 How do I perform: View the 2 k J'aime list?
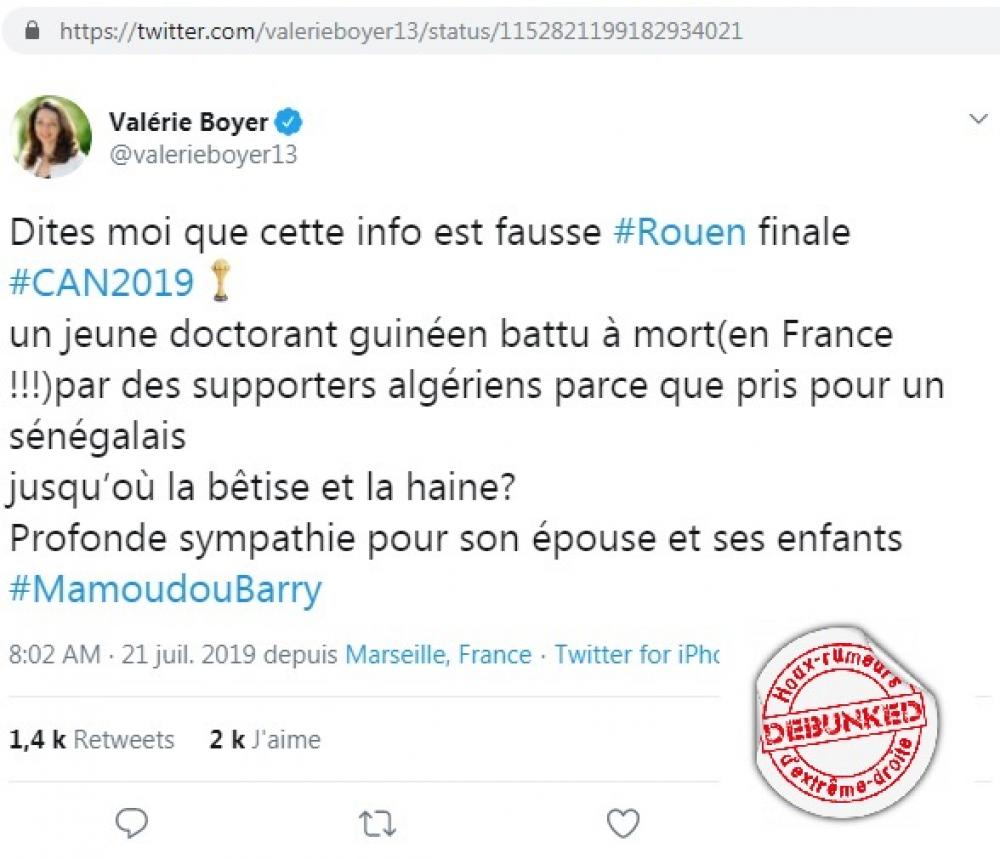point(265,740)
